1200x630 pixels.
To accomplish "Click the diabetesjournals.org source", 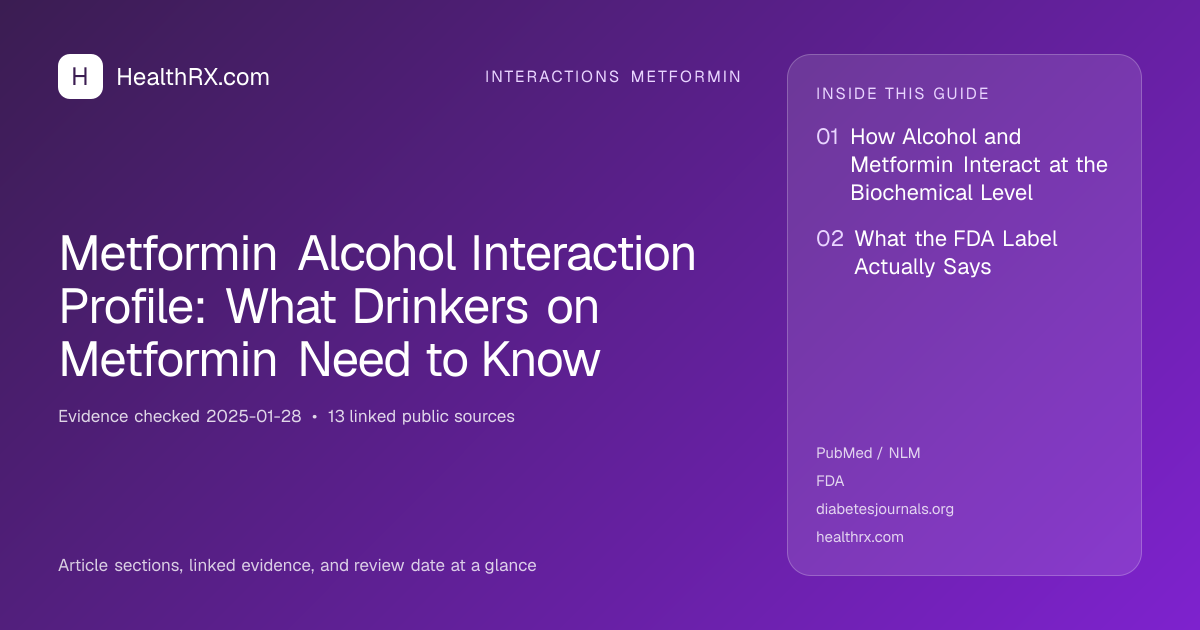I will click(x=885, y=509).
